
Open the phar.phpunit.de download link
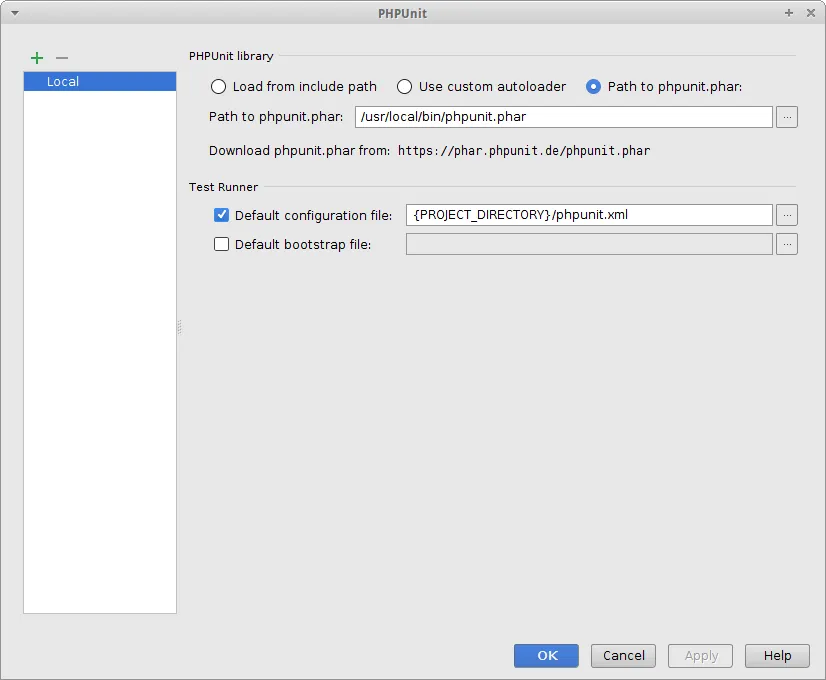(x=524, y=151)
